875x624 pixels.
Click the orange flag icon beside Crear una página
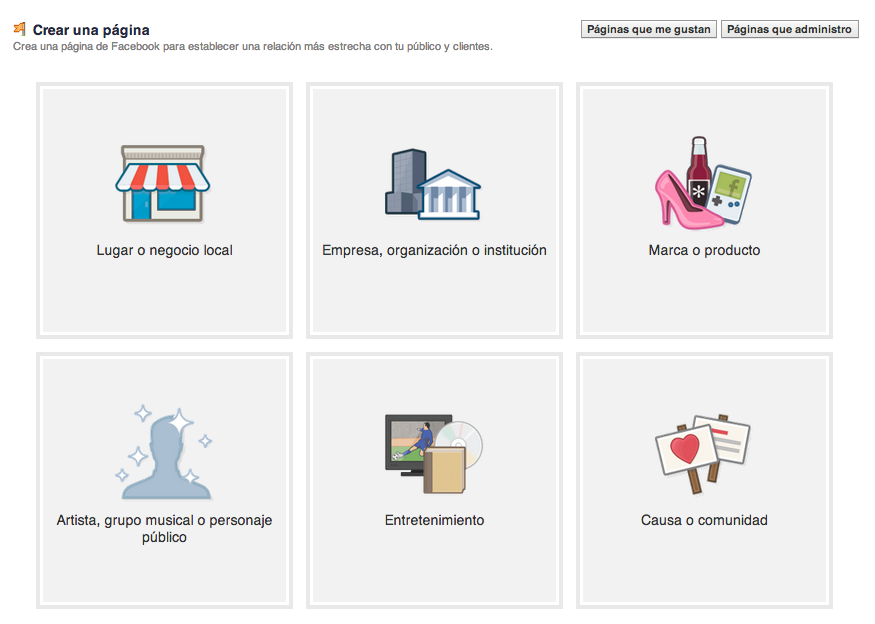pyautogui.click(x=20, y=28)
